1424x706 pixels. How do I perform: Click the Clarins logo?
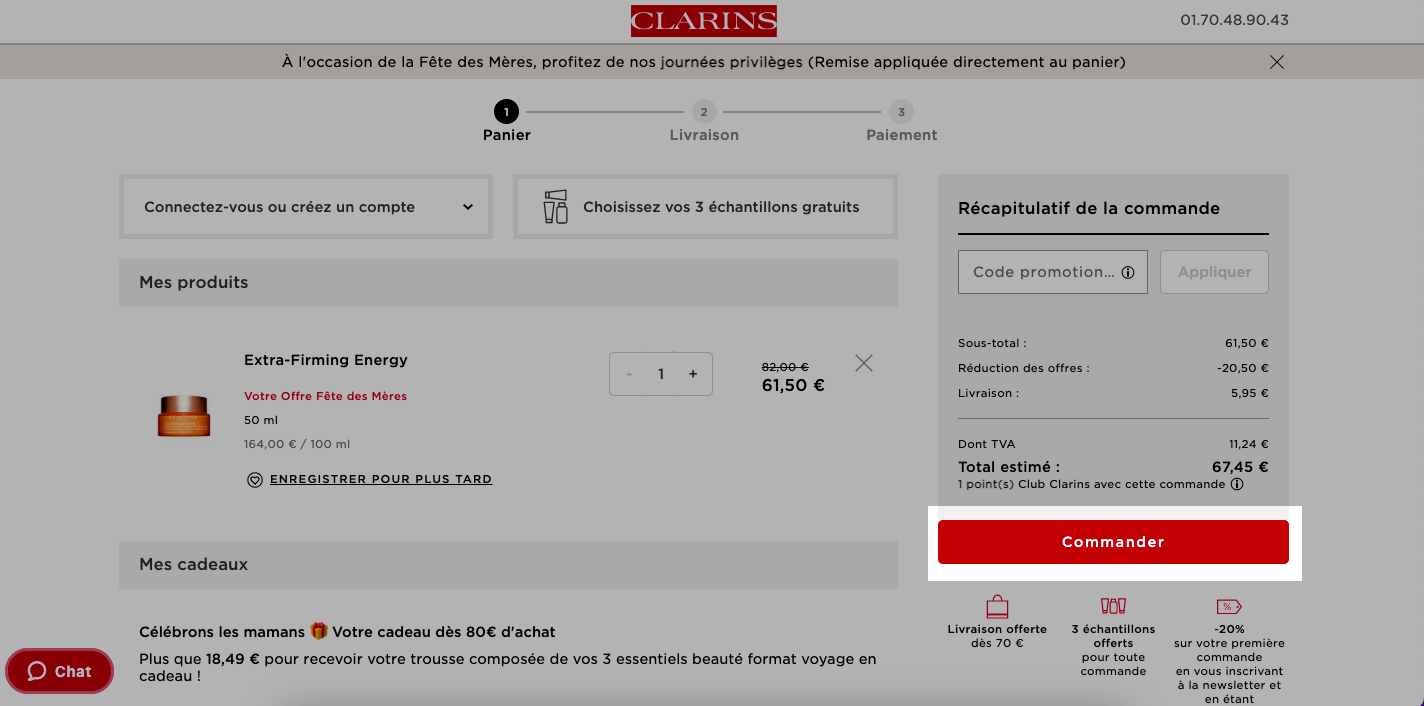coord(703,21)
